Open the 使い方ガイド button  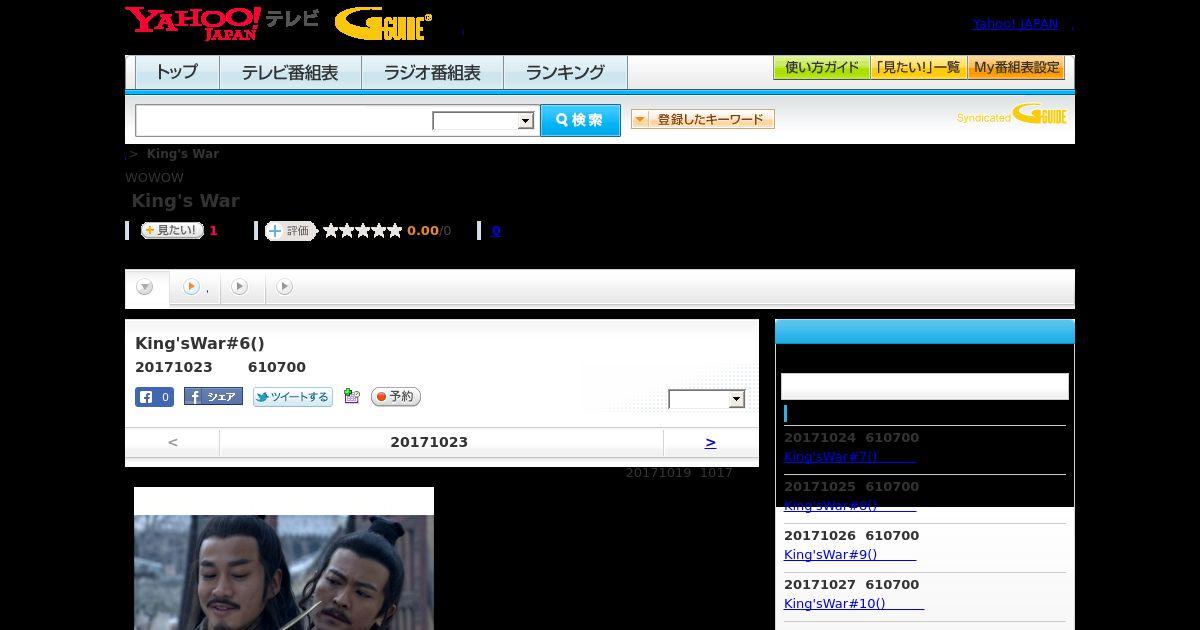click(821, 68)
